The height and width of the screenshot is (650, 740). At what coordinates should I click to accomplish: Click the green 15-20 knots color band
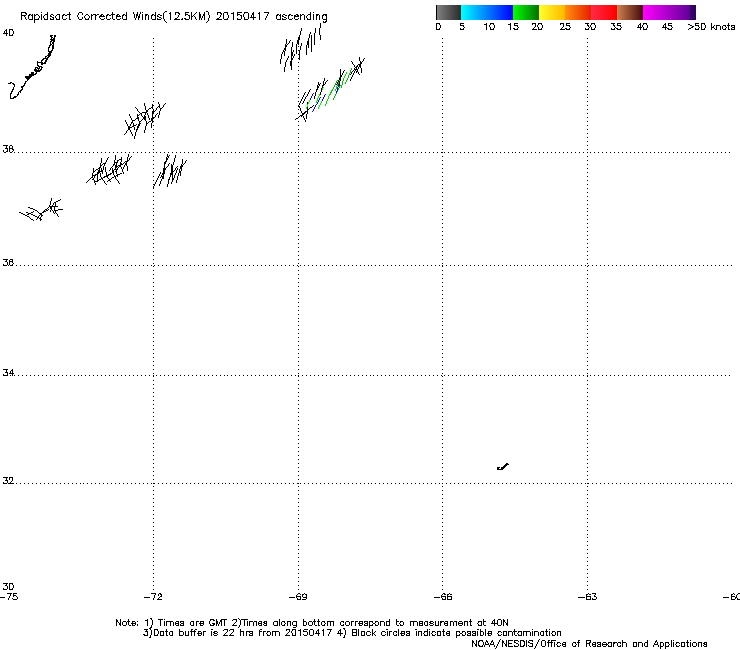point(526,12)
